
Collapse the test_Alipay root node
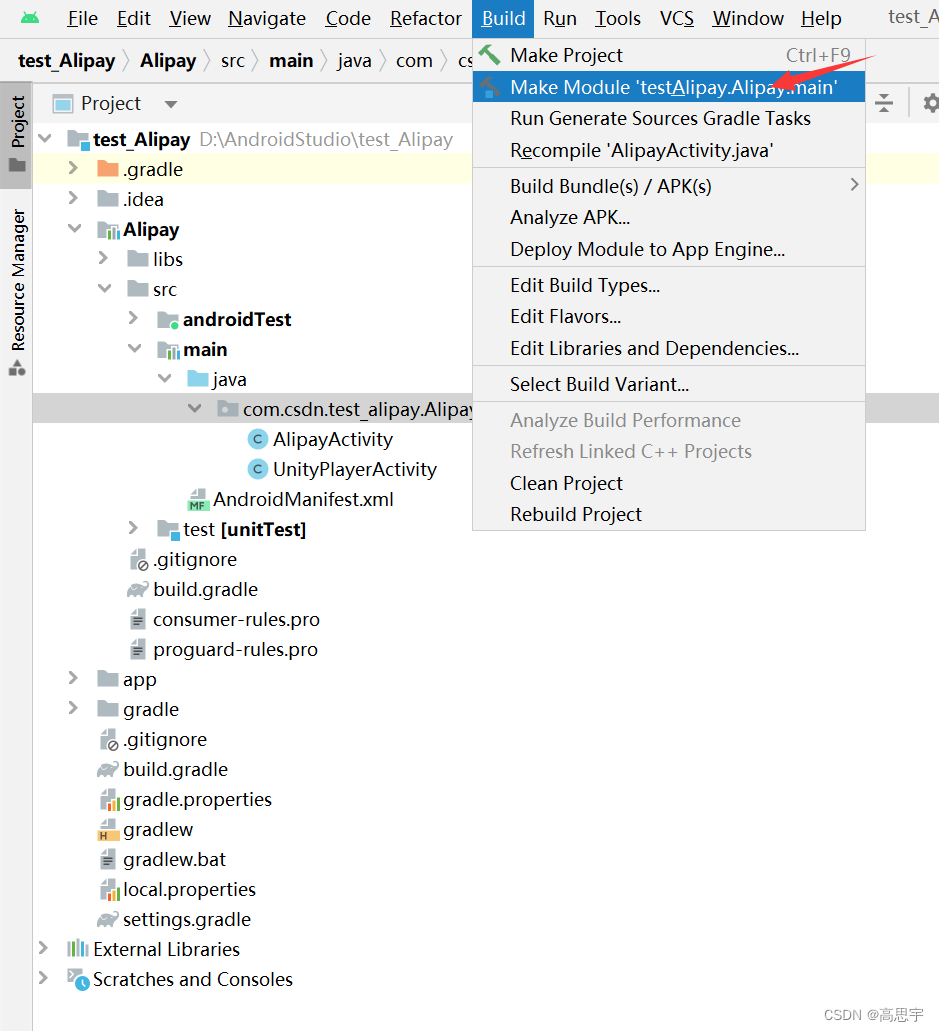click(45, 139)
